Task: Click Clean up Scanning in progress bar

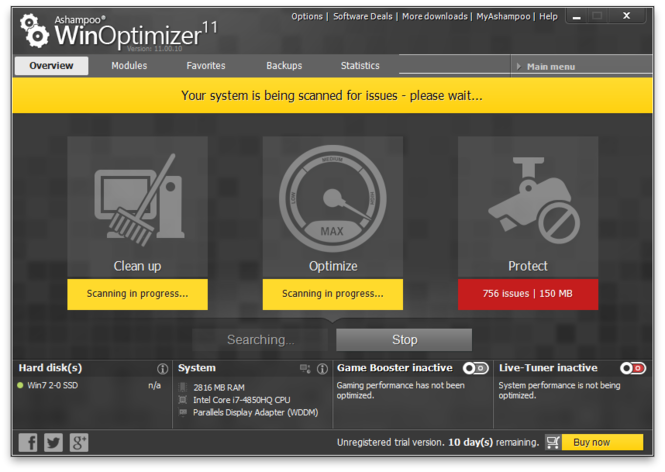Action: coord(137,294)
